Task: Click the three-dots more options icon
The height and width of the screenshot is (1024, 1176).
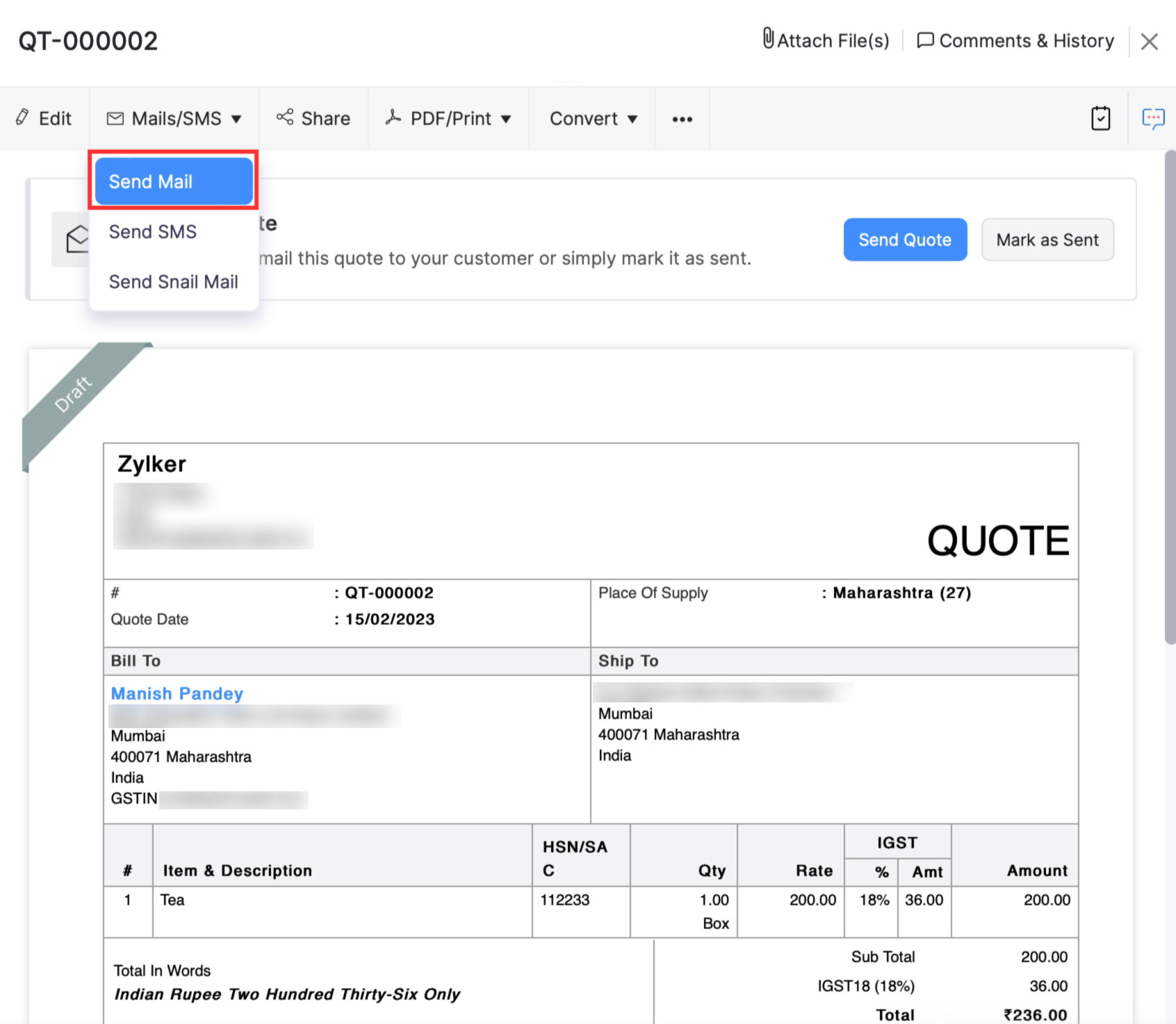Action: click(x=682, y=119)
